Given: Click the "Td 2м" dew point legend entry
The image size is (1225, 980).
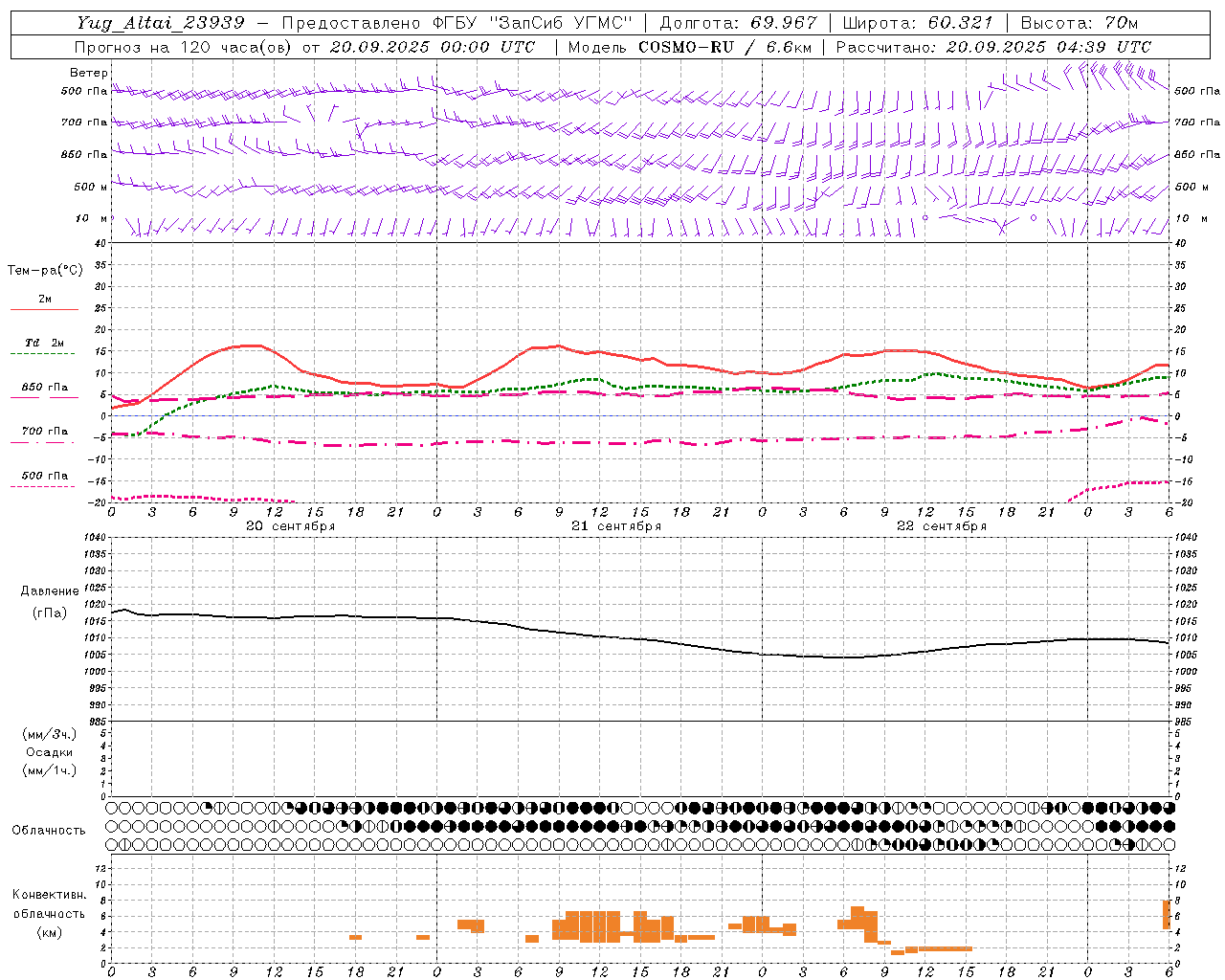Looking at the screenshot, I should (44, 343).
